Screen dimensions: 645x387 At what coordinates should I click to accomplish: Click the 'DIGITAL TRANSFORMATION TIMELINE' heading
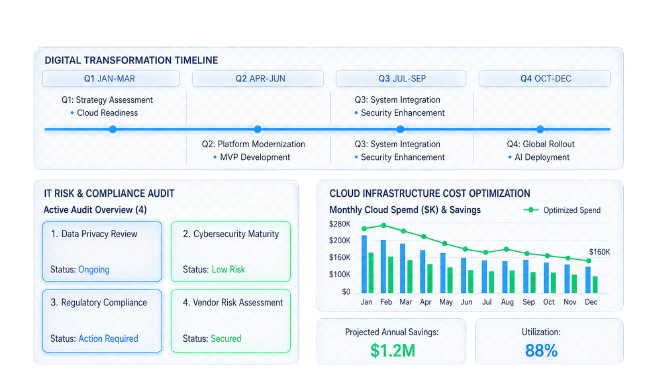131,60
